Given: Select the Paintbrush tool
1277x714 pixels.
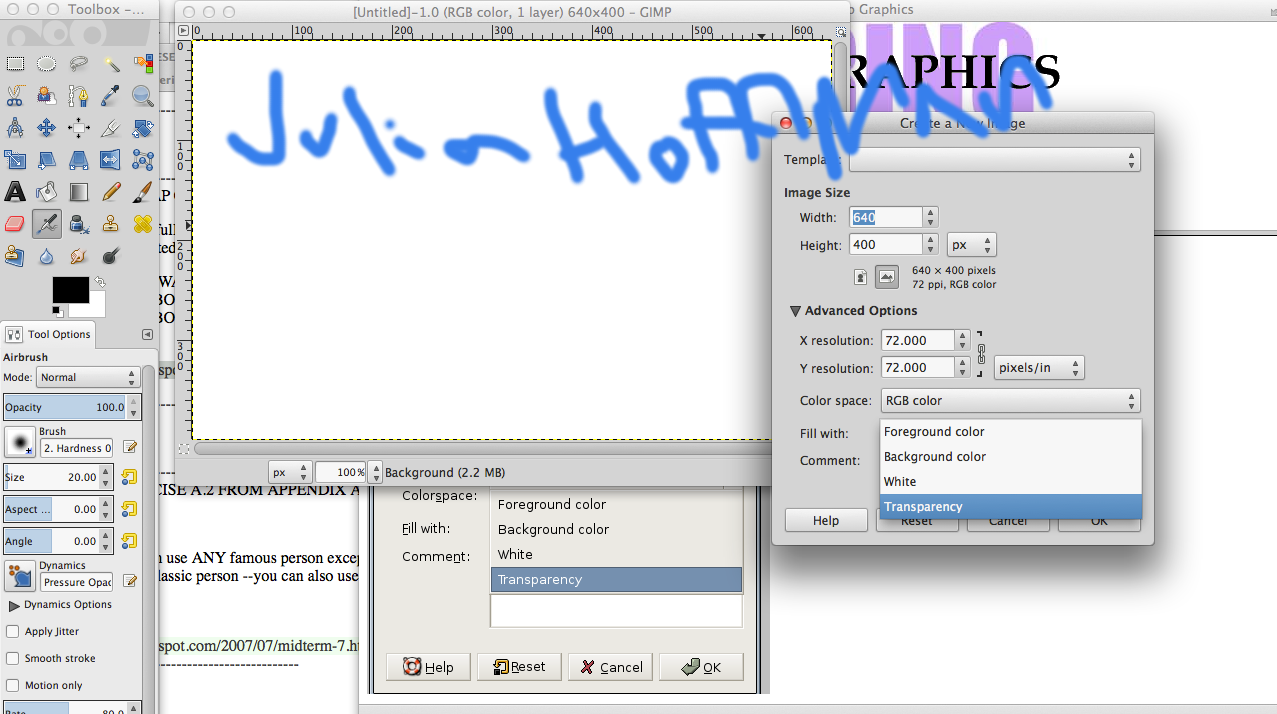Looking at the screenshot, I should (x=143, y=192).
